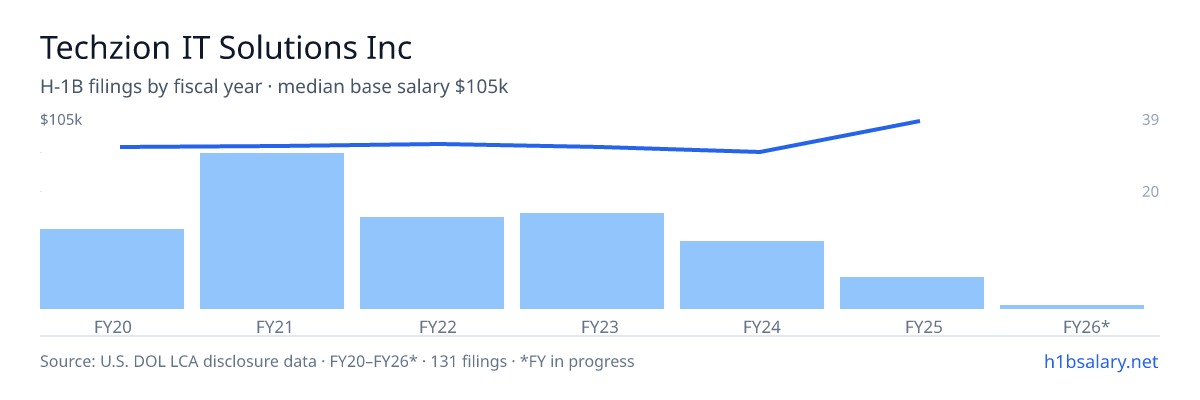This screenshot has height=400, width=1200.
Task: Click the source DOL LCA footnote text
Action: [337, 361]
